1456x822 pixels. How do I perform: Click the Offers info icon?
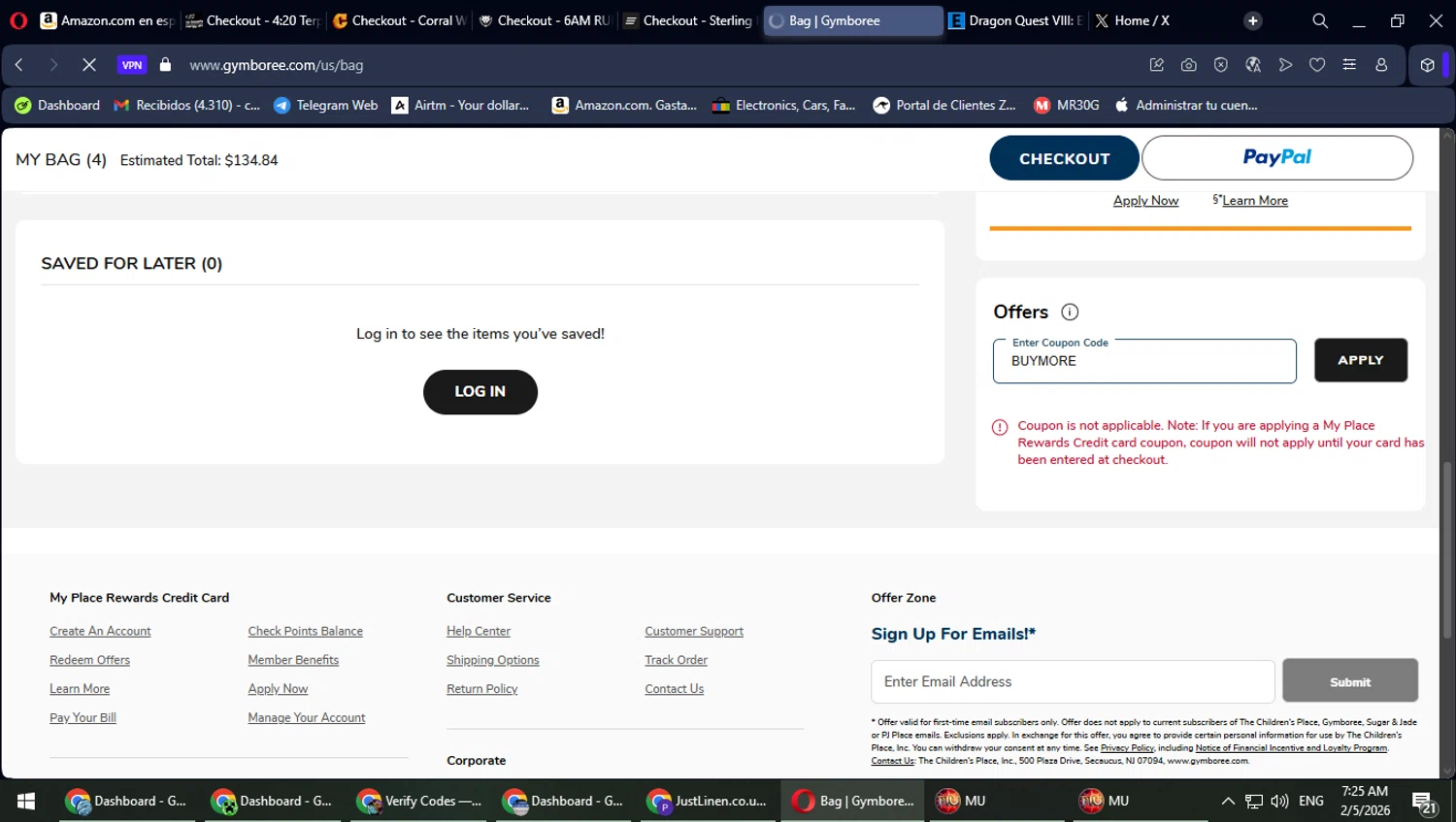[x=1070, y=312]
